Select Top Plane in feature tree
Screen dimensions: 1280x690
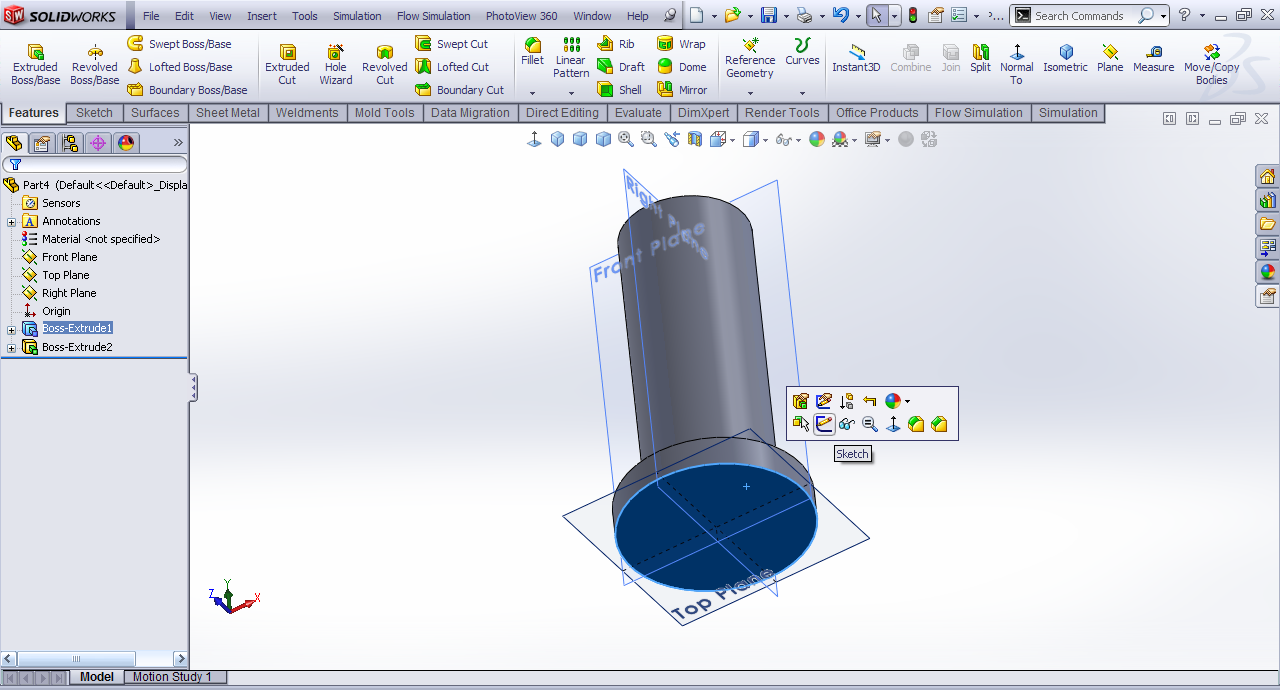[x=65, y=275]
